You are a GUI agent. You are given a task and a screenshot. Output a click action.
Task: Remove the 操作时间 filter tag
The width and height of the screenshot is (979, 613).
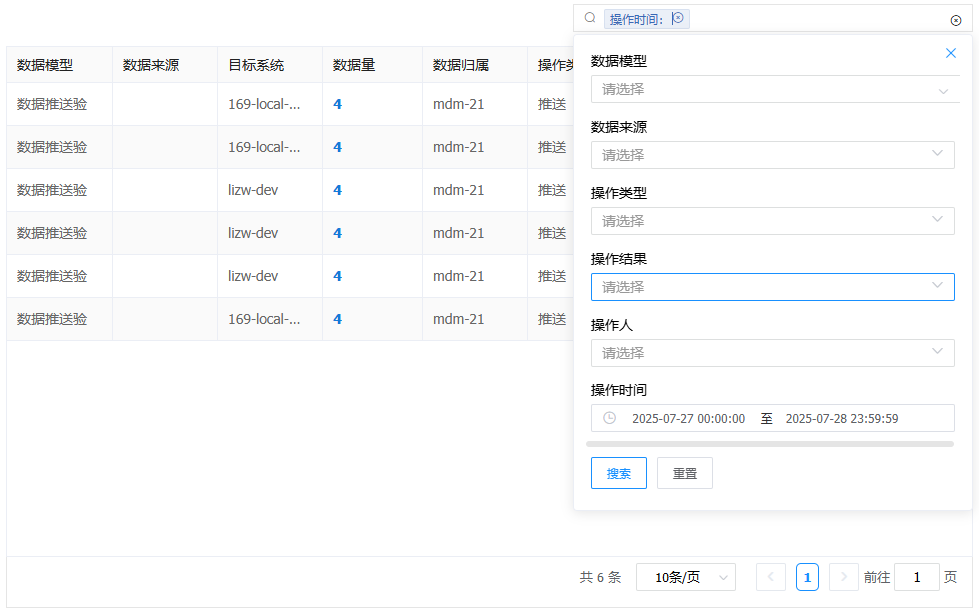coord(678,18)
